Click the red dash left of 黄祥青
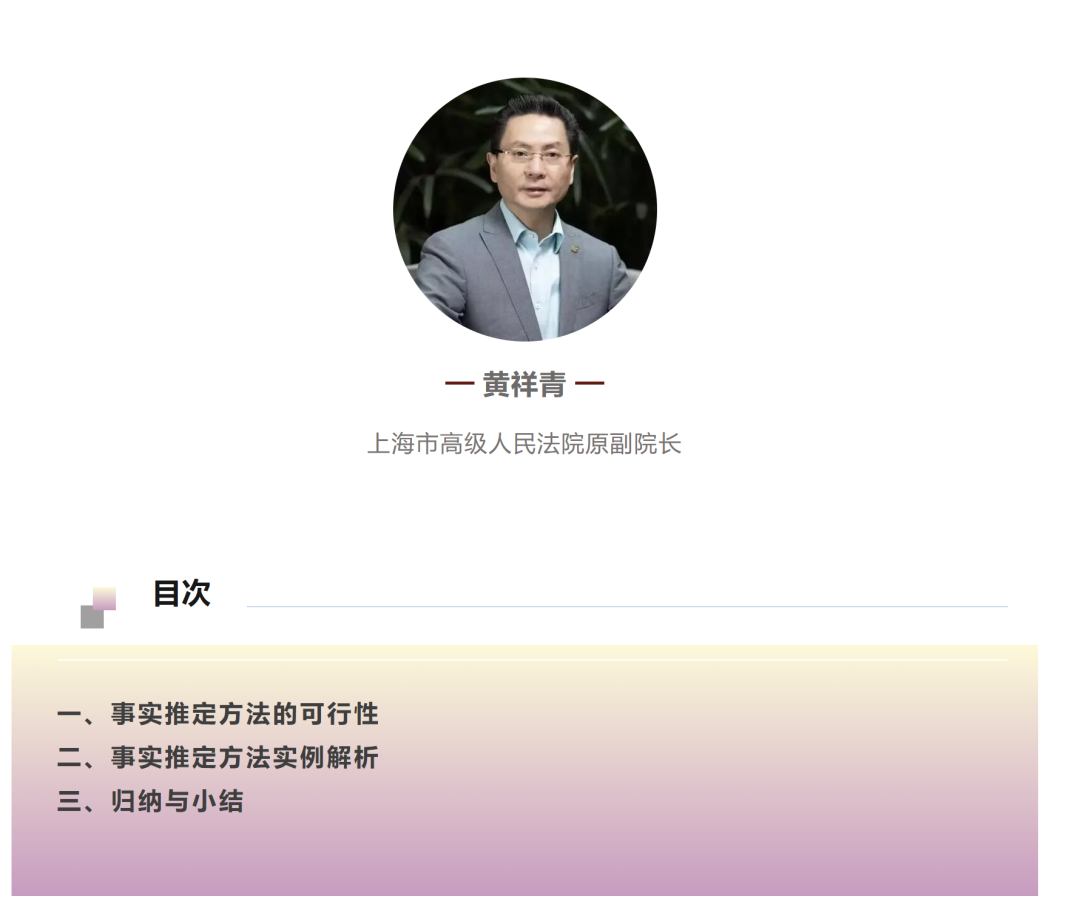 pos(459,383)
